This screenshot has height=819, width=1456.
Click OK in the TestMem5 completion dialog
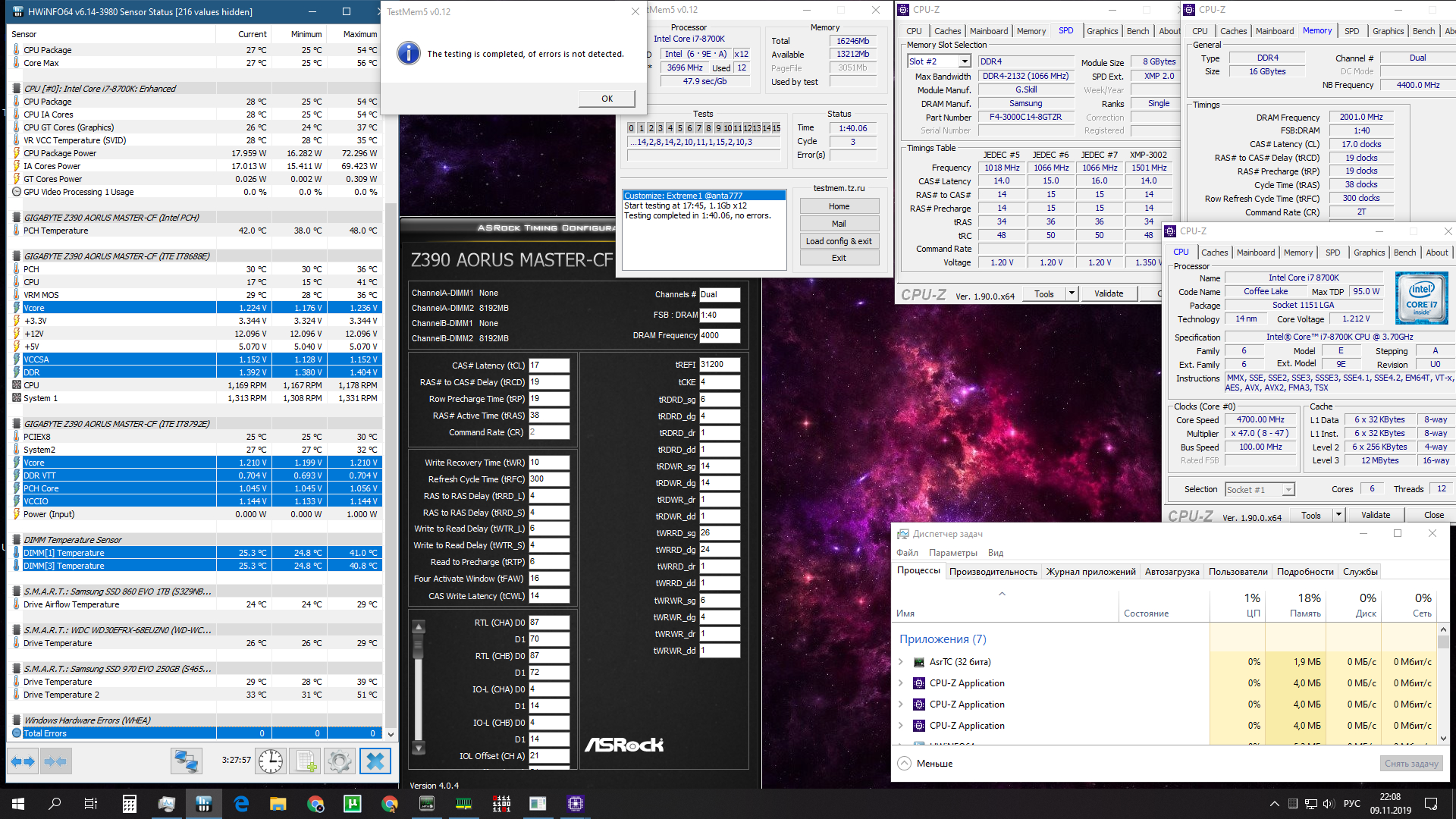(607, 99)
